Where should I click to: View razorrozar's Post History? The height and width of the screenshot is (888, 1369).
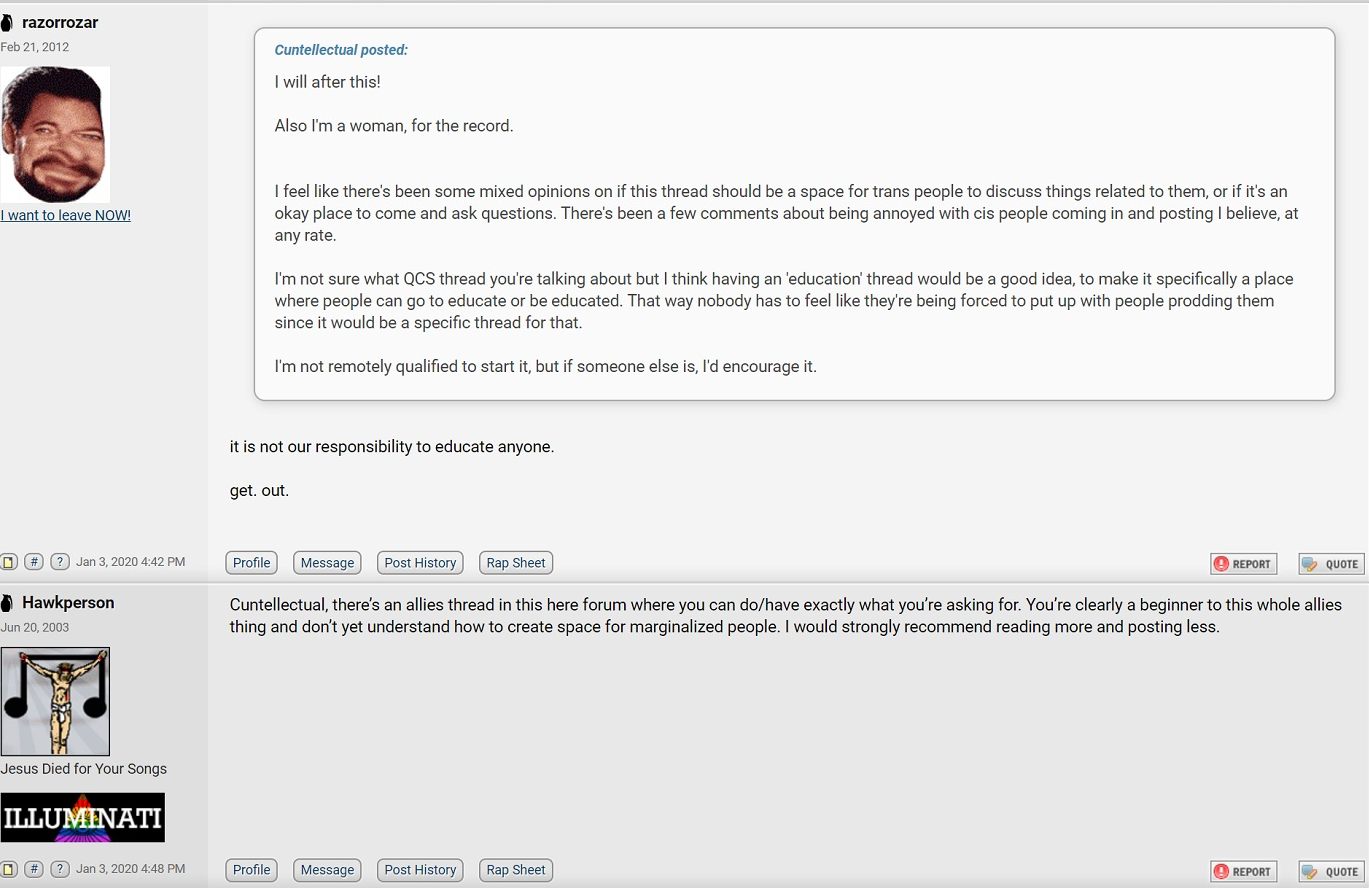[x=420, y=563]
